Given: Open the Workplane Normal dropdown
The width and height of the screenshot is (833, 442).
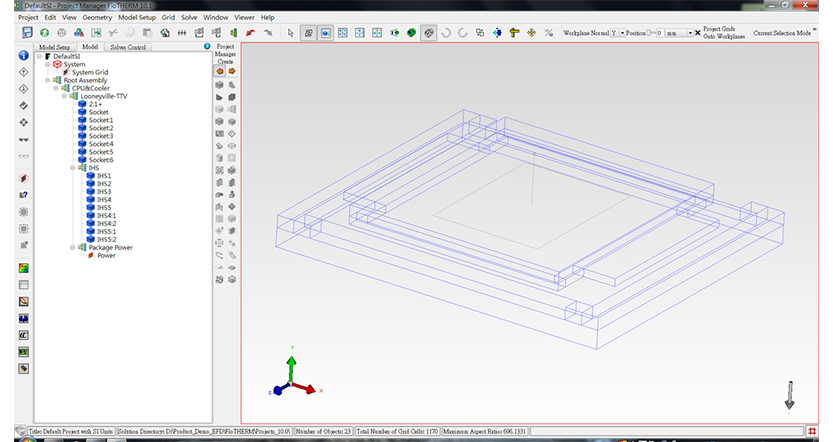Looking at the screenshot, I should pos(622,33).
